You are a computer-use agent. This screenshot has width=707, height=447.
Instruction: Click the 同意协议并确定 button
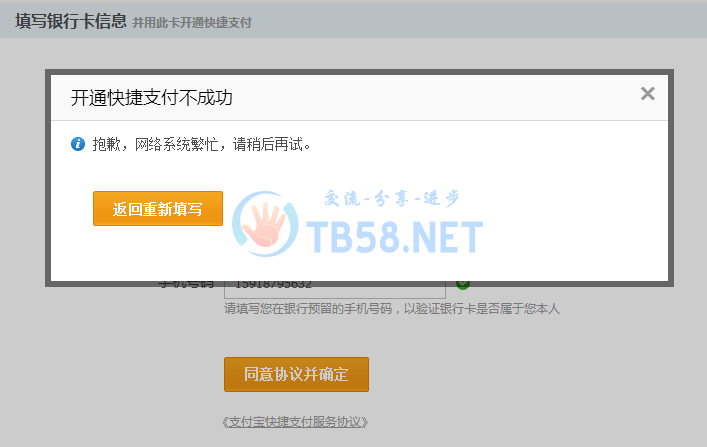296,374
